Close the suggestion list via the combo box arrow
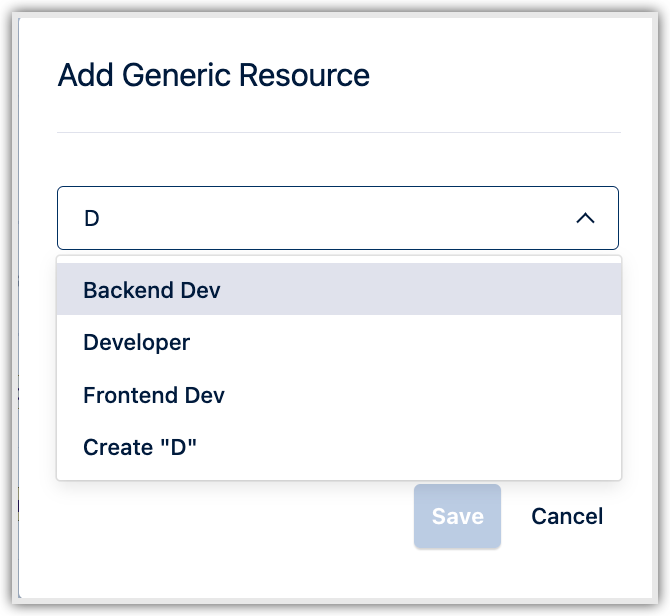Viewport: 670px width, 616px height. click(586, 218)
